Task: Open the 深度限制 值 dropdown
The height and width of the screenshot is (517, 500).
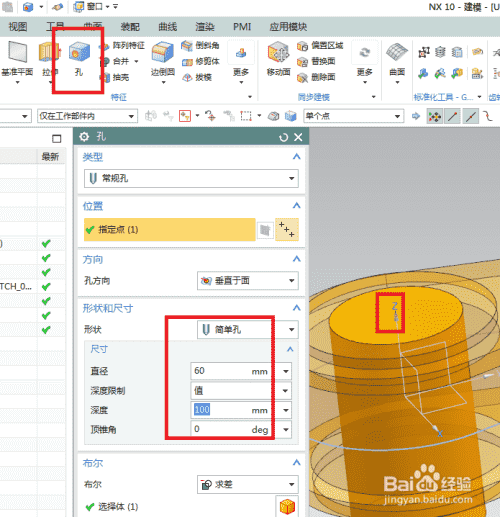Action: pos(241,390)
